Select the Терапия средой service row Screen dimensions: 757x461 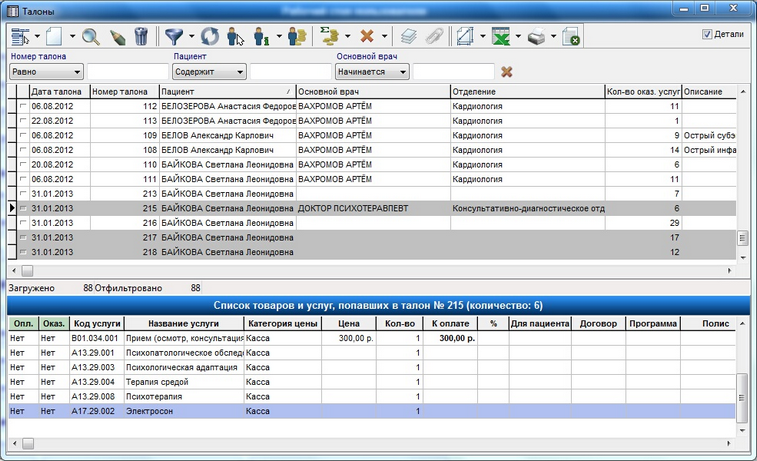pyautogui.click(x=372, y=382)
